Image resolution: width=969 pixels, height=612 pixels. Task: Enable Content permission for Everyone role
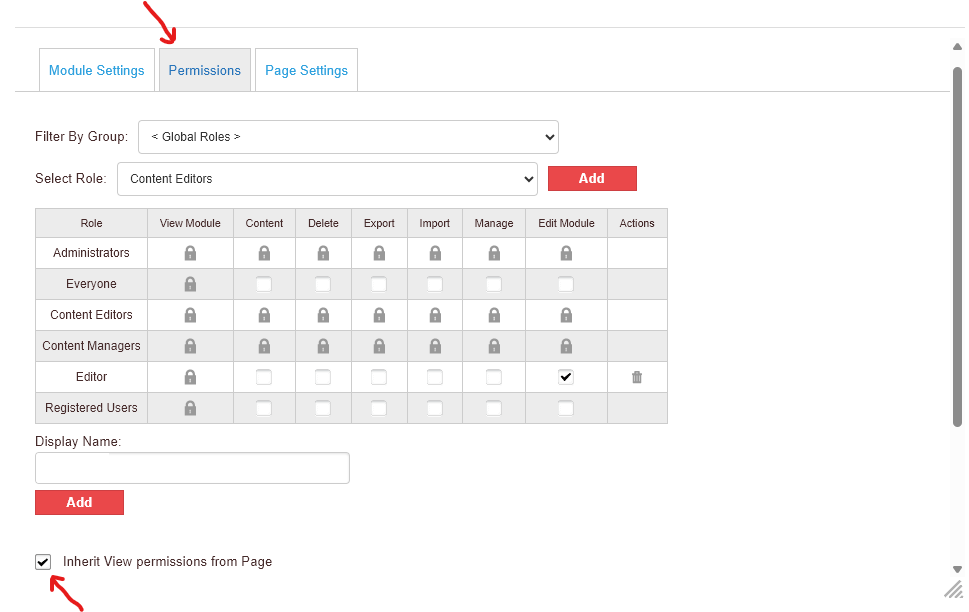264,284
